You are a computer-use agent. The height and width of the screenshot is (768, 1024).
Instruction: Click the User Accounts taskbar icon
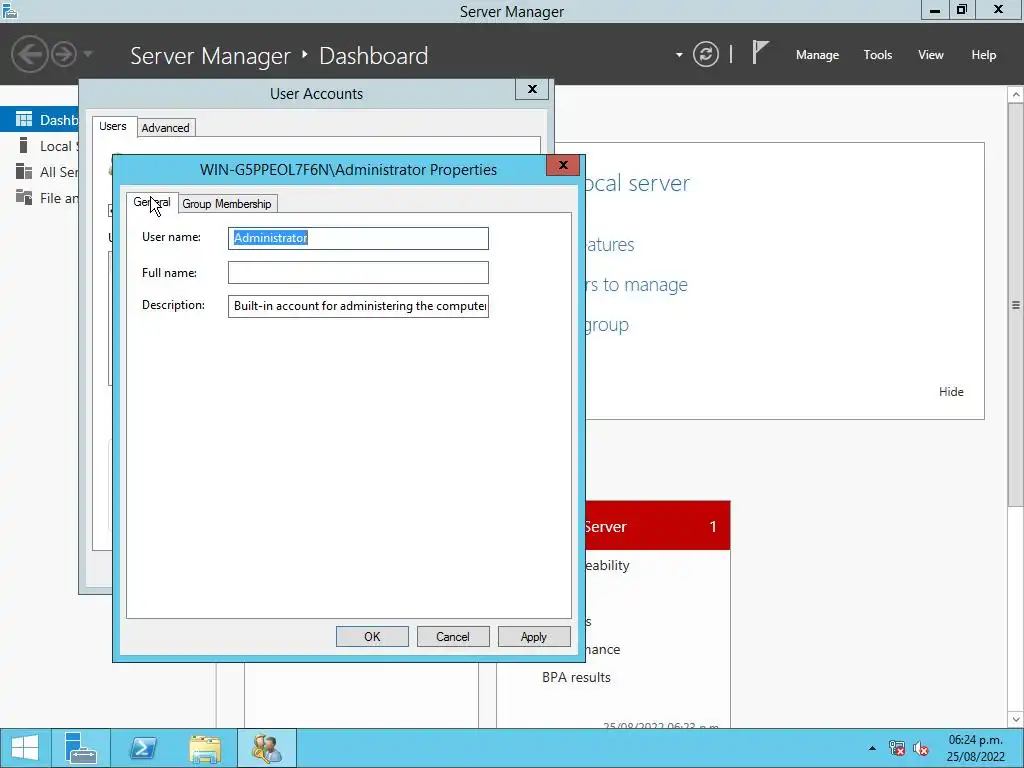266,748
